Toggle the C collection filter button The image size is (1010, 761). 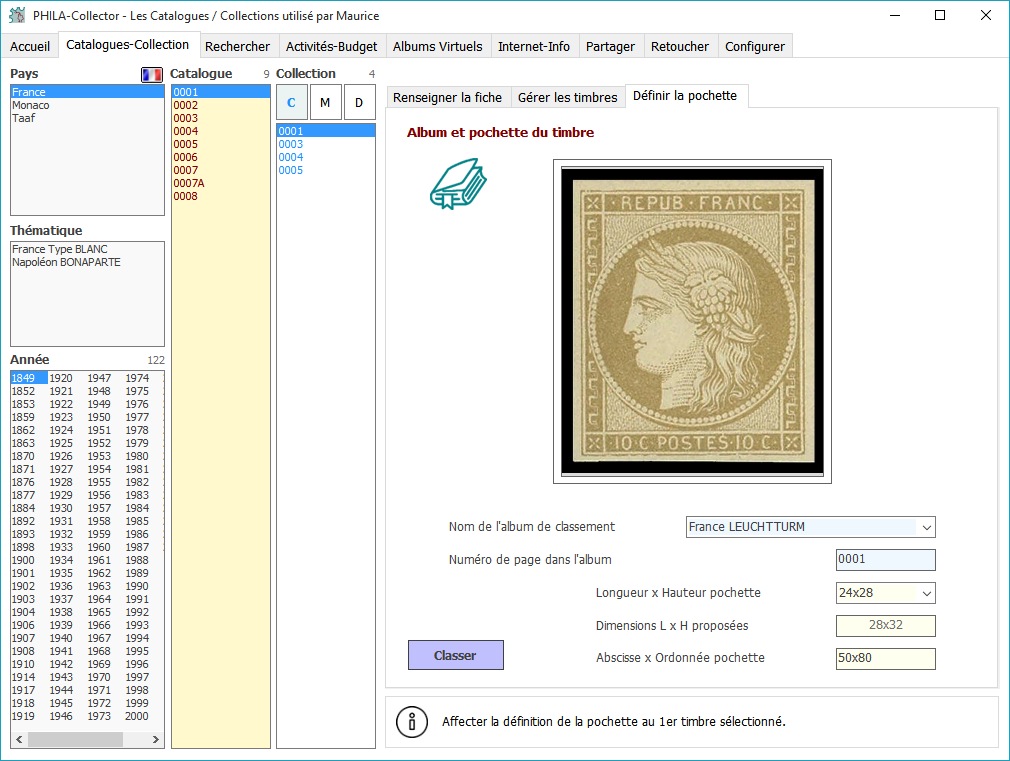[291, 102]
